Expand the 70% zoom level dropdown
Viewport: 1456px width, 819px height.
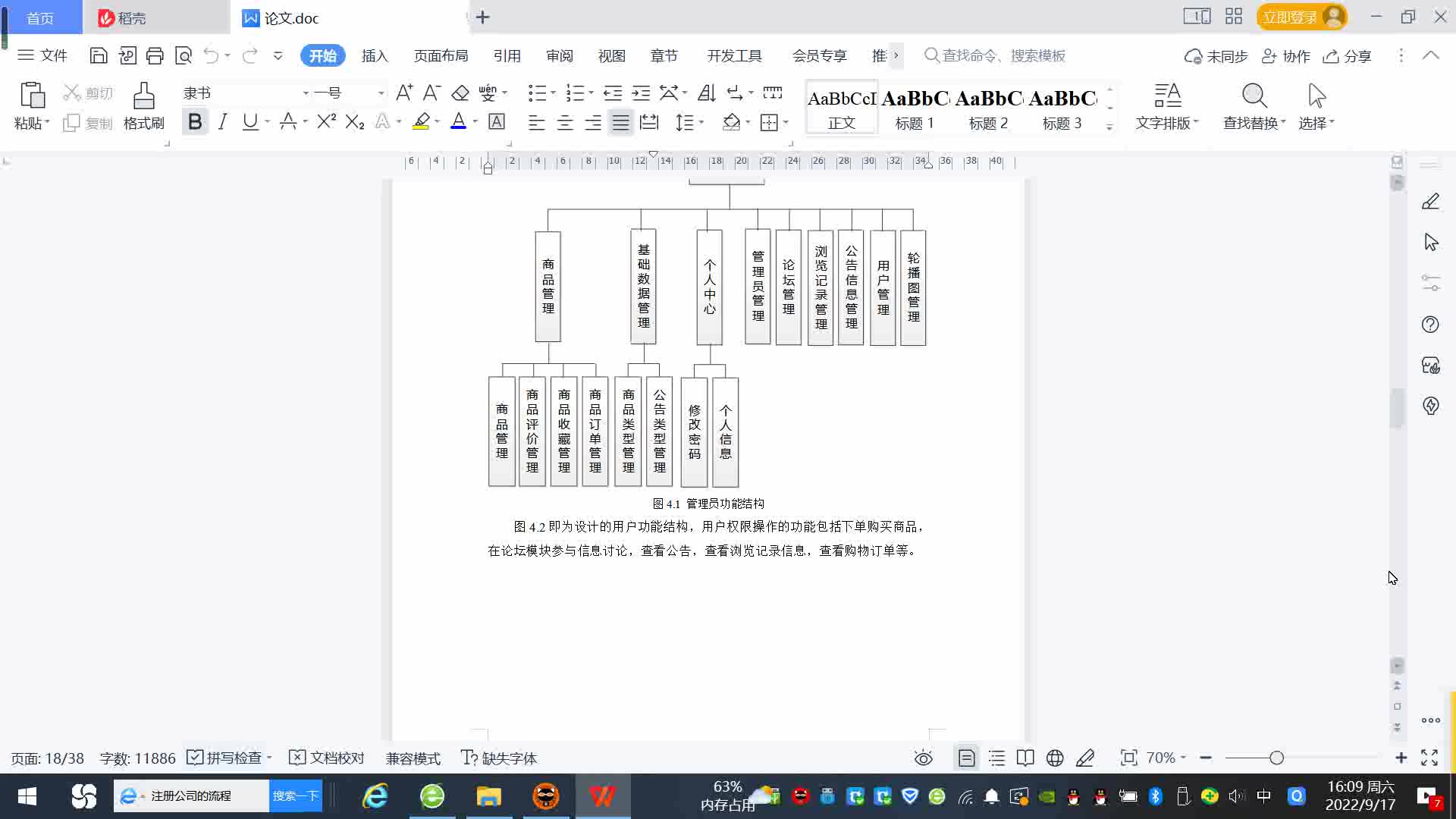tap(1166, 758)
